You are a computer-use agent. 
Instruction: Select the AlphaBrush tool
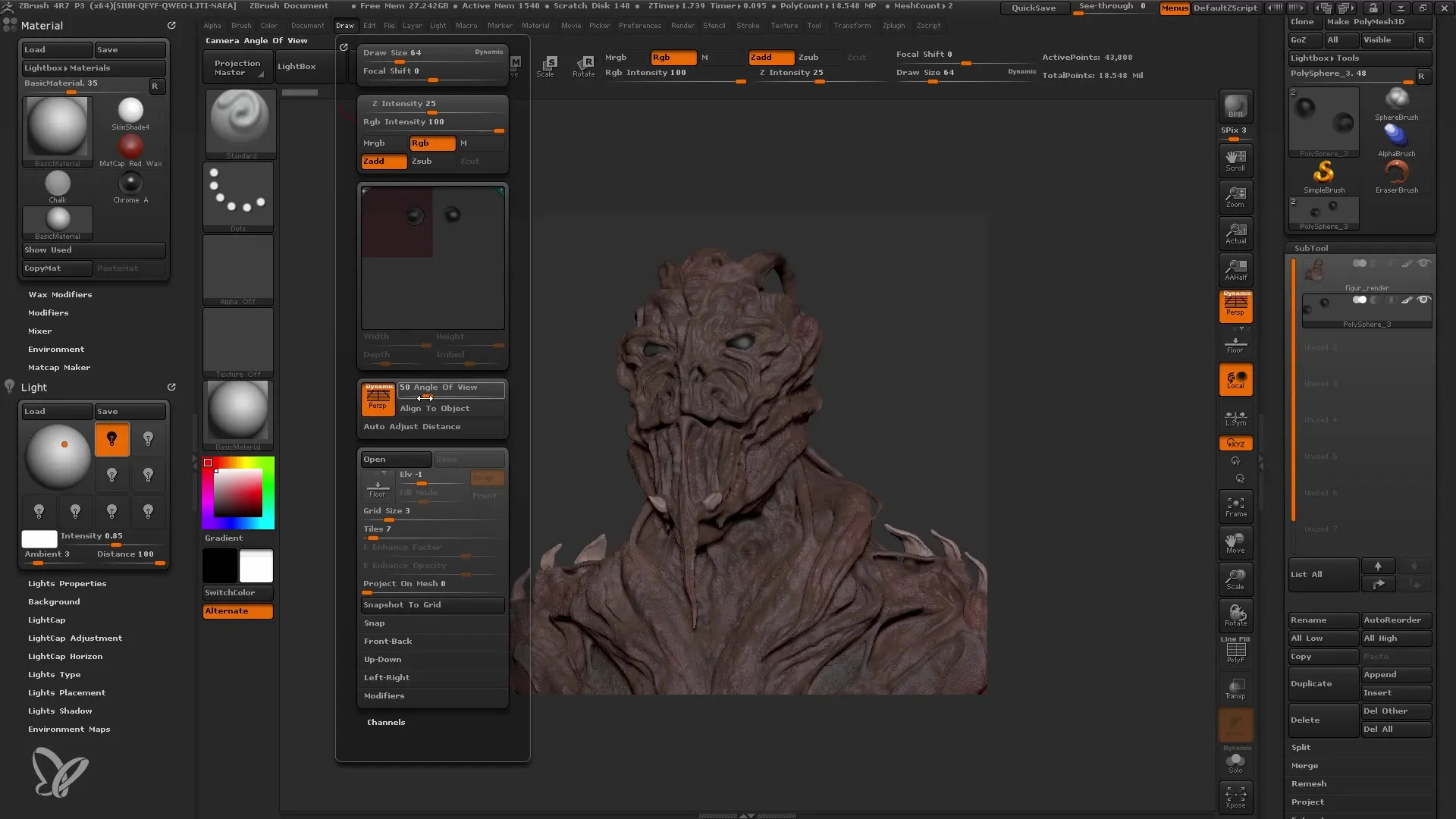(x=1396, y=140)
